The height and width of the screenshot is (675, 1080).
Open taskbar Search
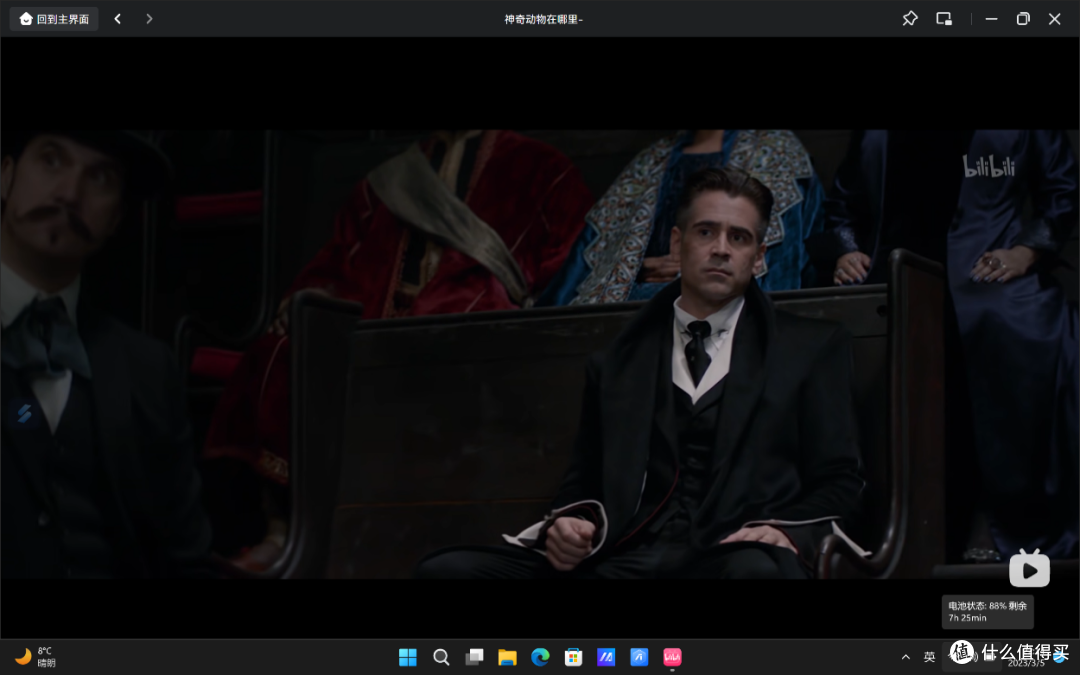click(441, 657)
